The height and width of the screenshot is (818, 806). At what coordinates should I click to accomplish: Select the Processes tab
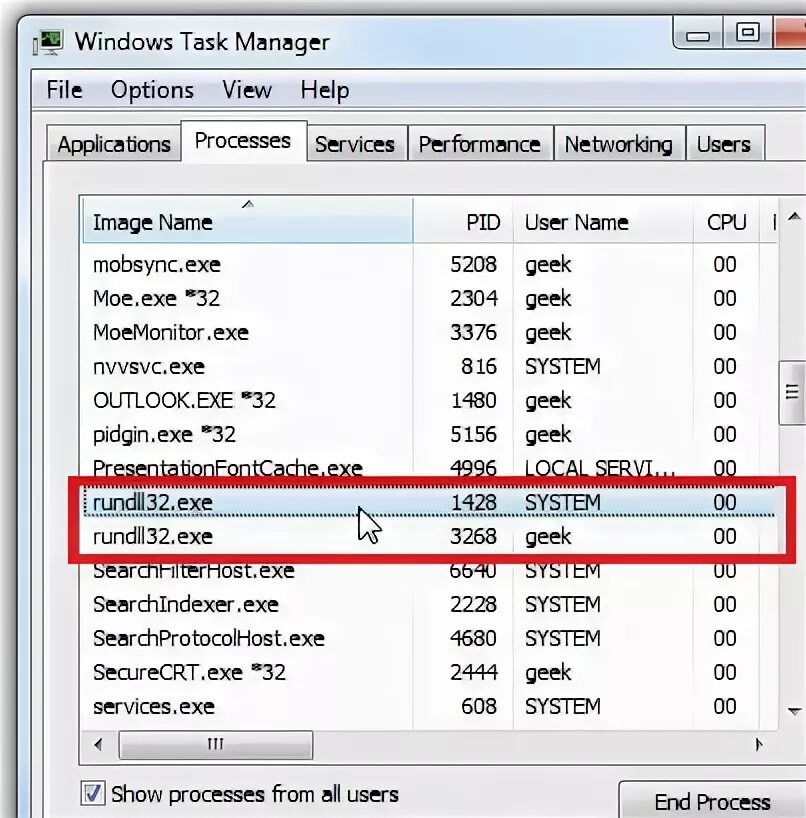(x=243, y=141)
